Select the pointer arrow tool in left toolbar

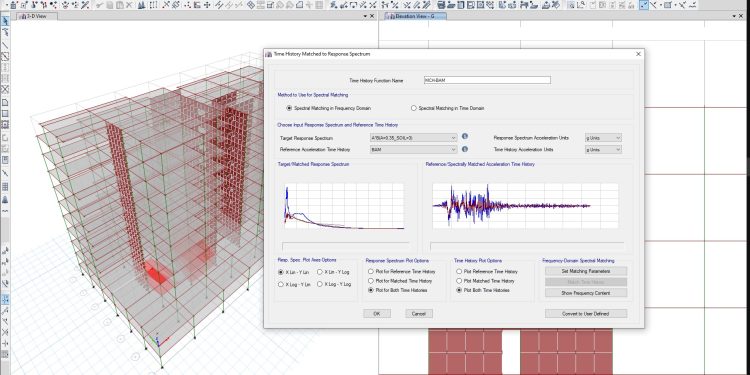pyautogui.click(x=5, y=22)
